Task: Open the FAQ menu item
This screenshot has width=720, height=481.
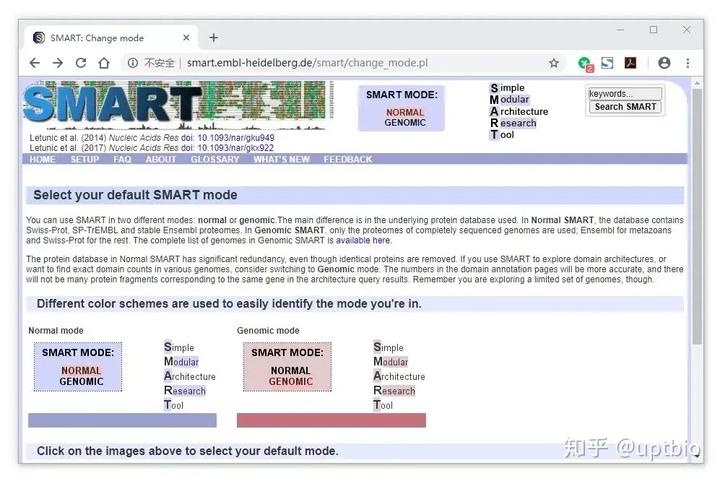Action: coord(122,159)
